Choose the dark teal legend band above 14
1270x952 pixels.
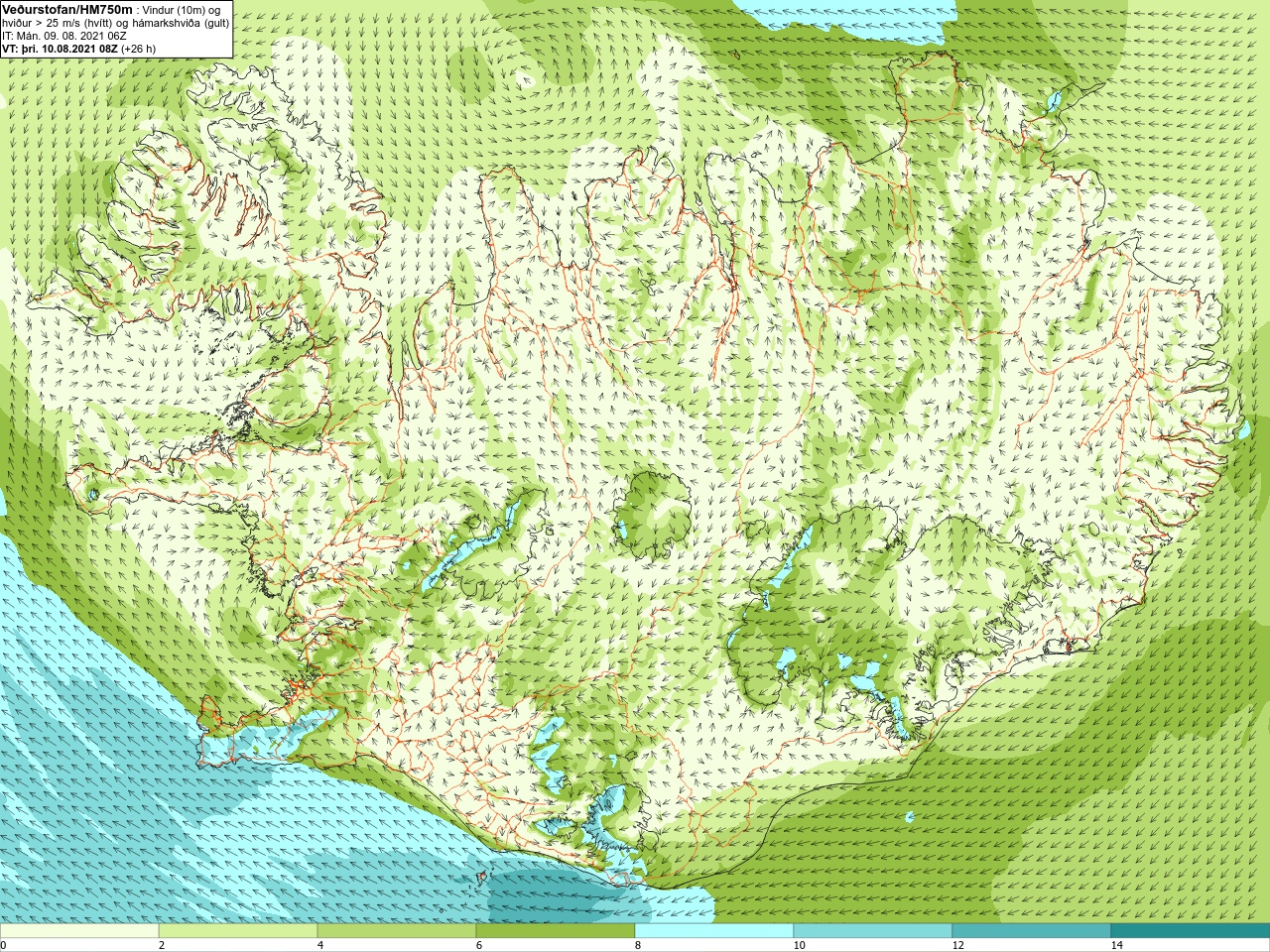tap(1191, 931)
